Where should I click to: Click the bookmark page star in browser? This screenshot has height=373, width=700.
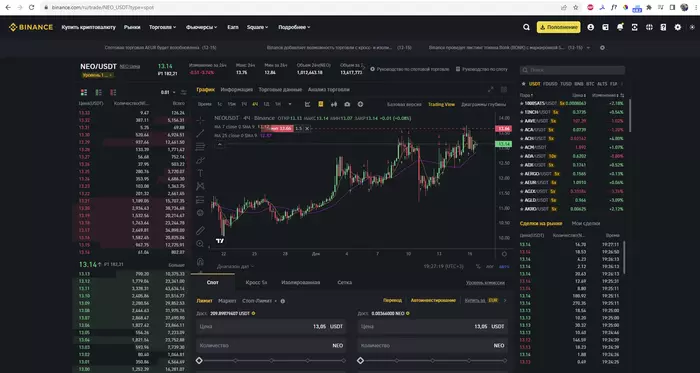pos(576,8)
